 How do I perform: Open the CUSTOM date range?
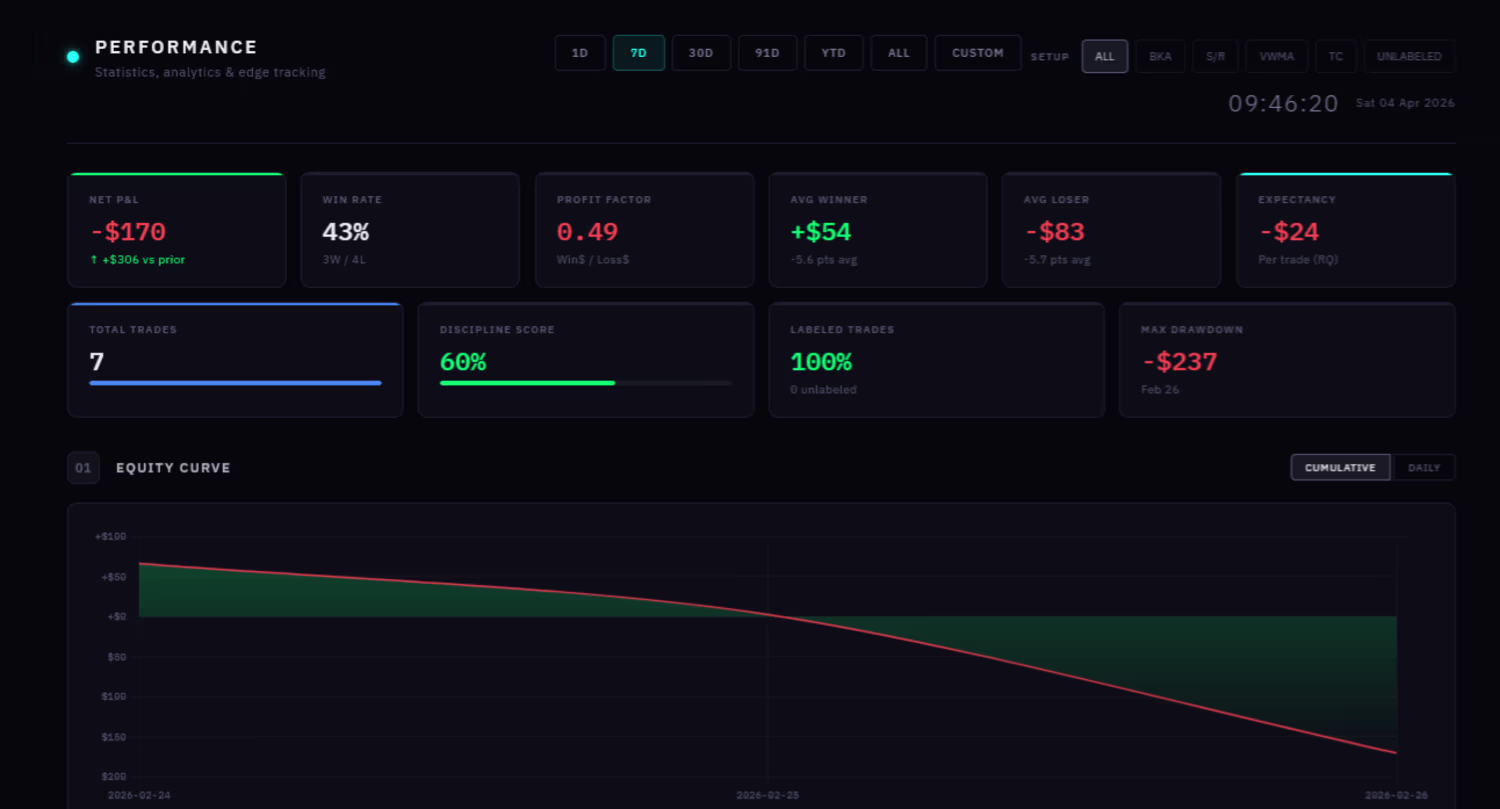[x=978, y=53]
